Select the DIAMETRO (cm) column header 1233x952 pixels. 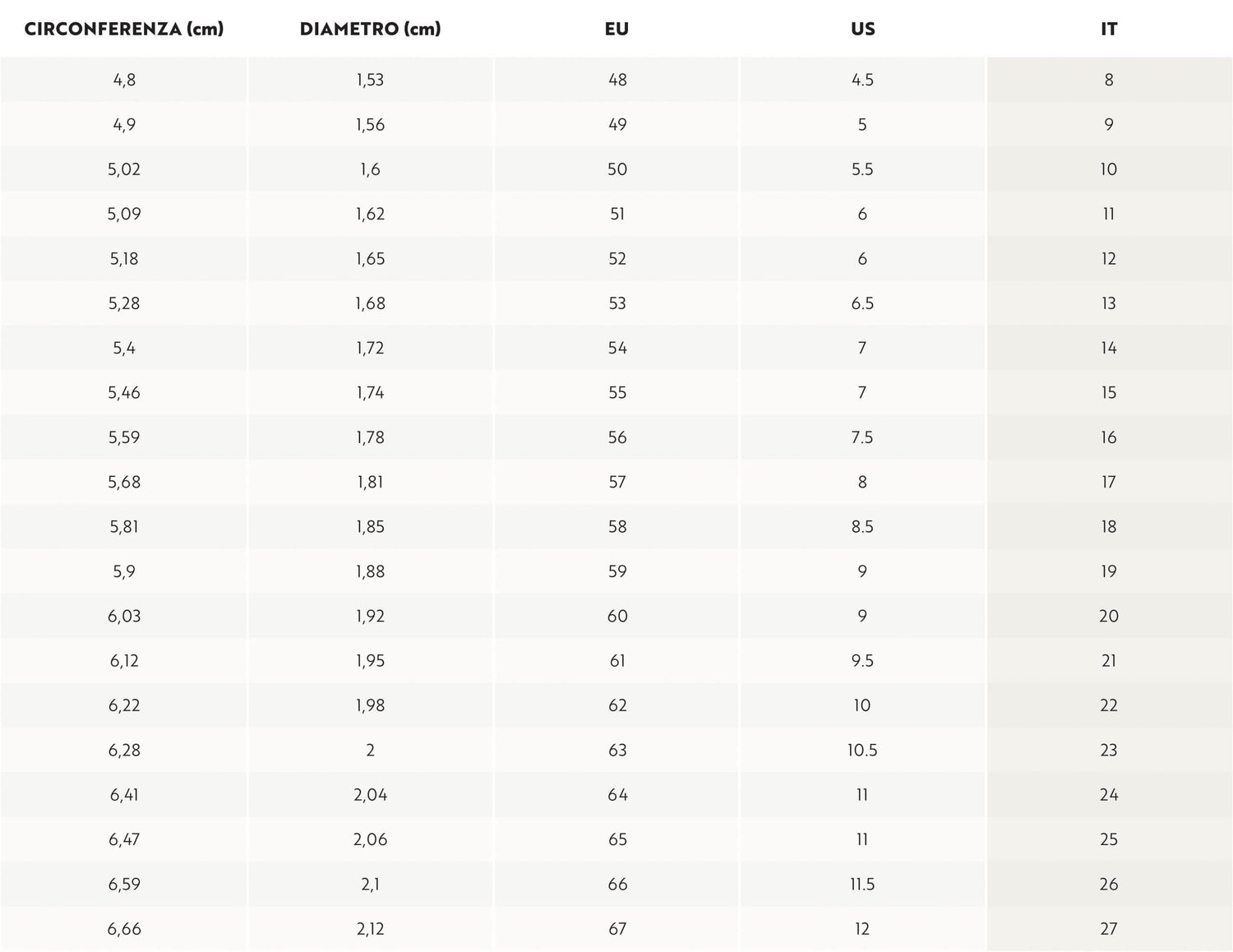[x=370, y=29]
